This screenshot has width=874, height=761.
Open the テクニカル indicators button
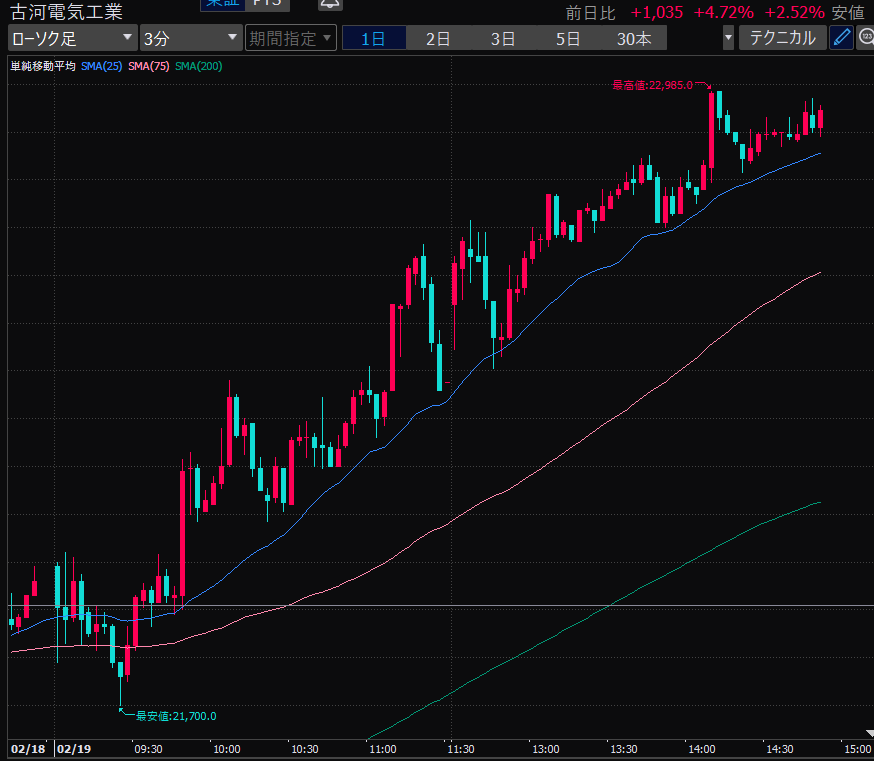(x=783, y=39)
